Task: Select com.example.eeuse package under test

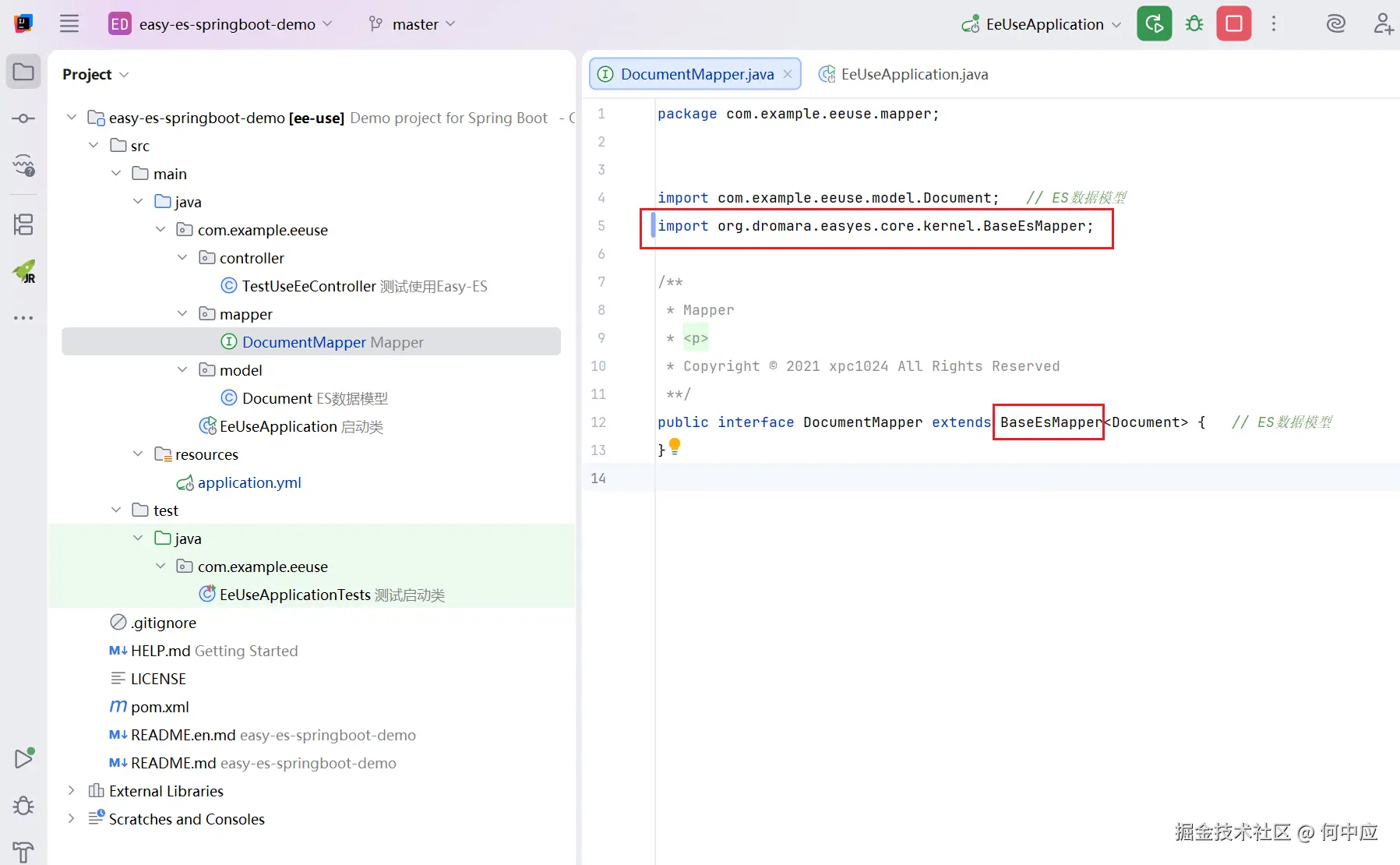Action: pos(263,567)
